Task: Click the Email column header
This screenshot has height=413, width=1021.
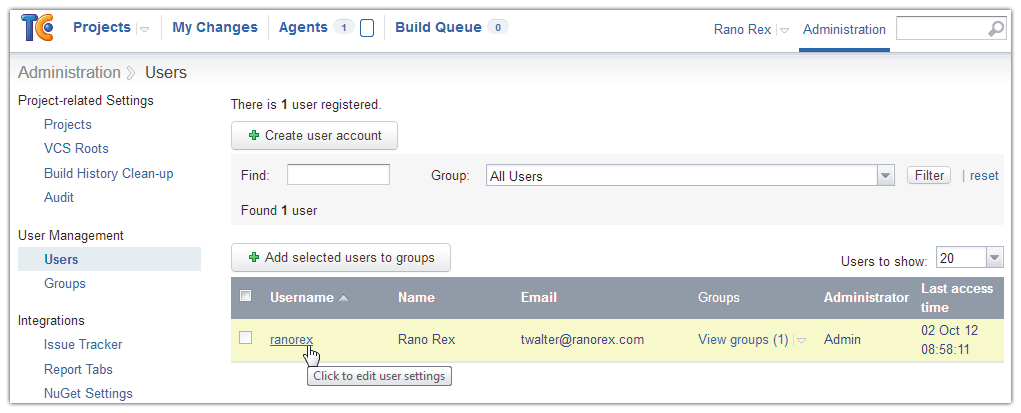Action: coord(538,298)
